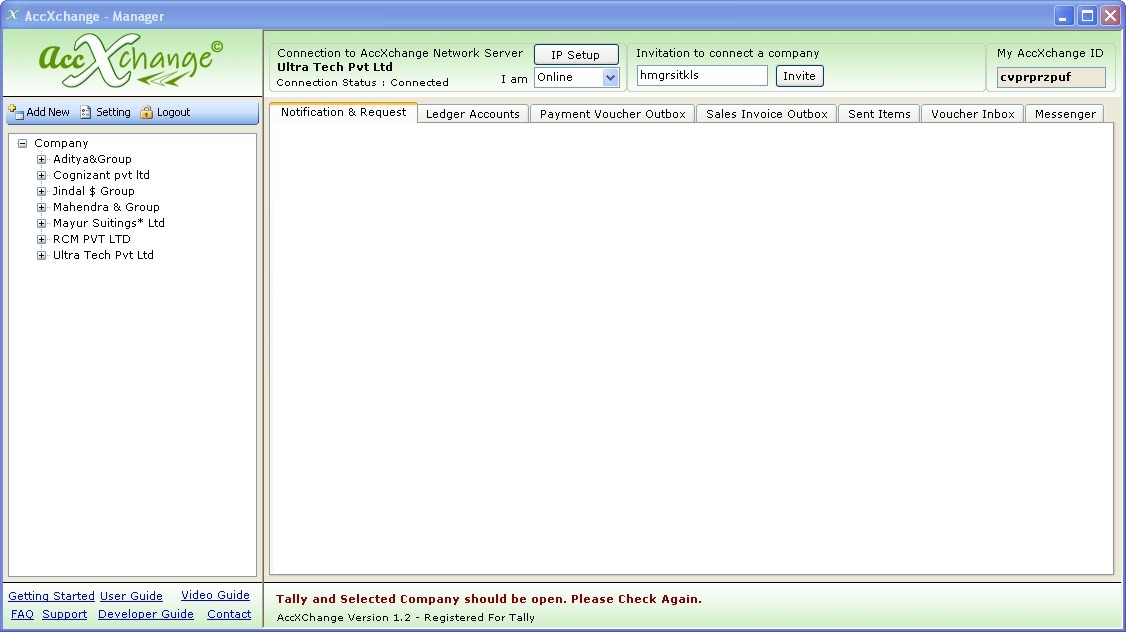Open the Getting Started link
1126x632 pixels.
pos(51,596)
